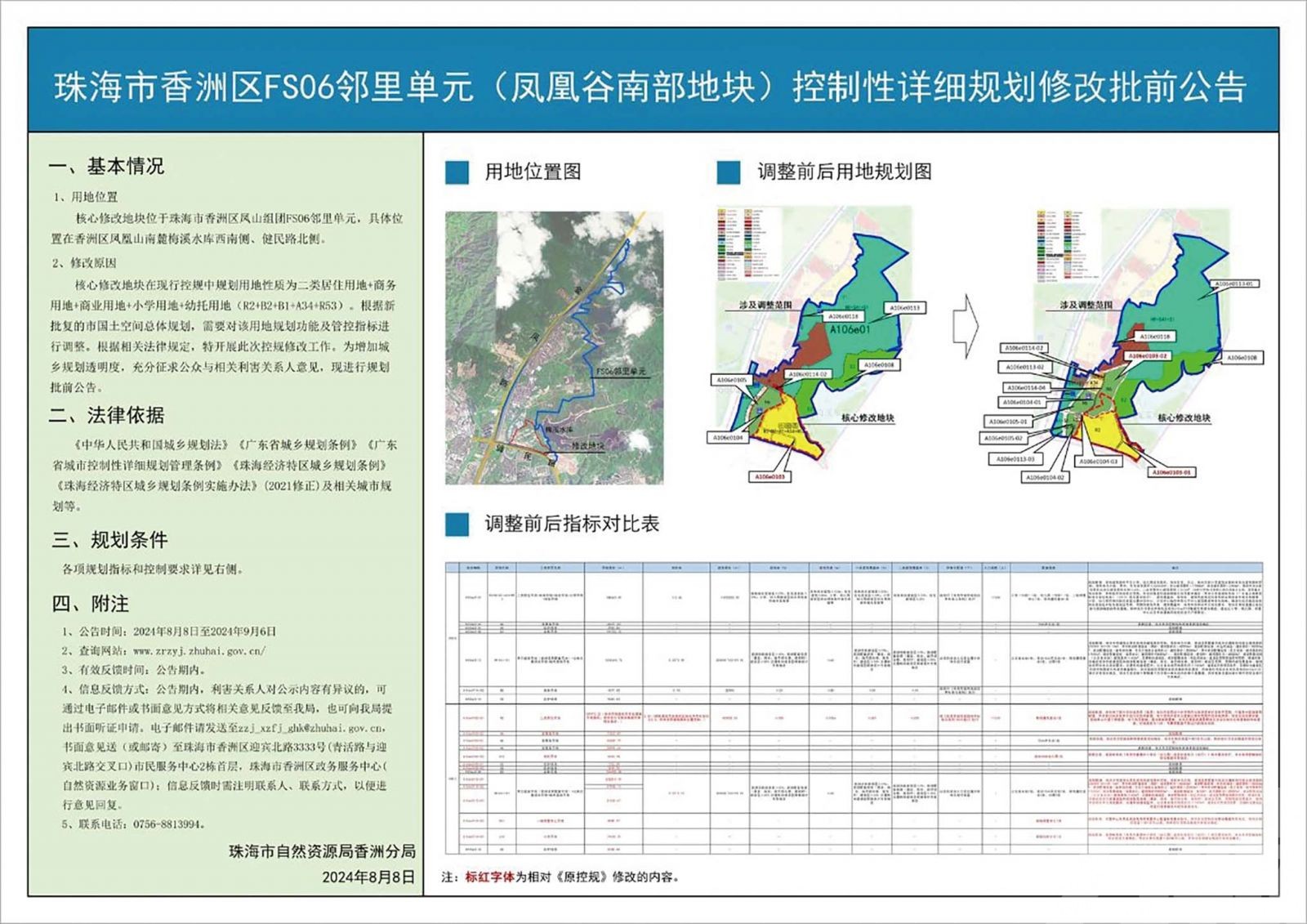Select the heading 三、规划条件
Image resolution: width=1307 pixels, height=924 pixels.
[110, 540]
